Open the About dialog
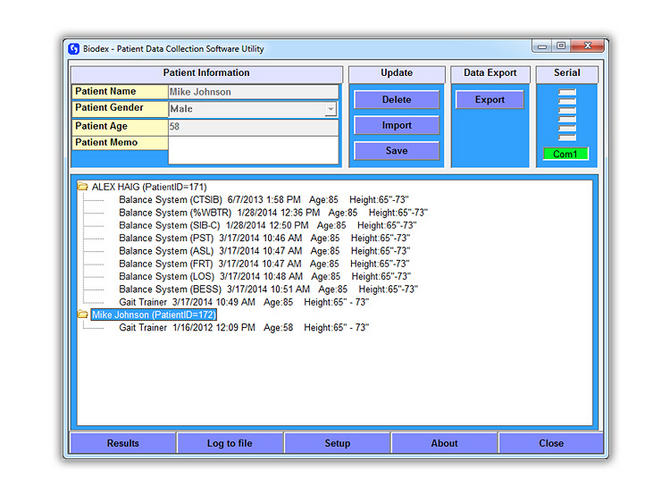 pyautogui.click(x=444, y=443)
